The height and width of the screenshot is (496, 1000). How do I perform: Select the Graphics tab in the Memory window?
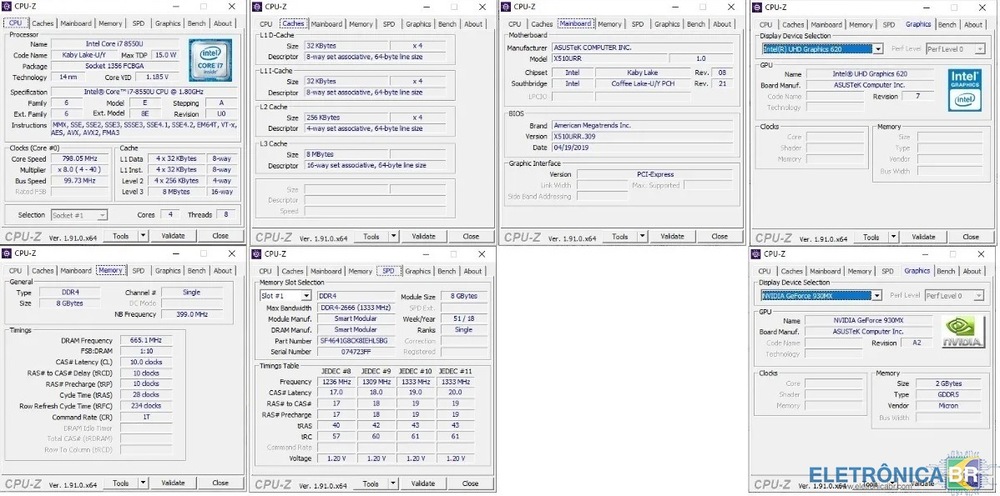click(168, 271)
